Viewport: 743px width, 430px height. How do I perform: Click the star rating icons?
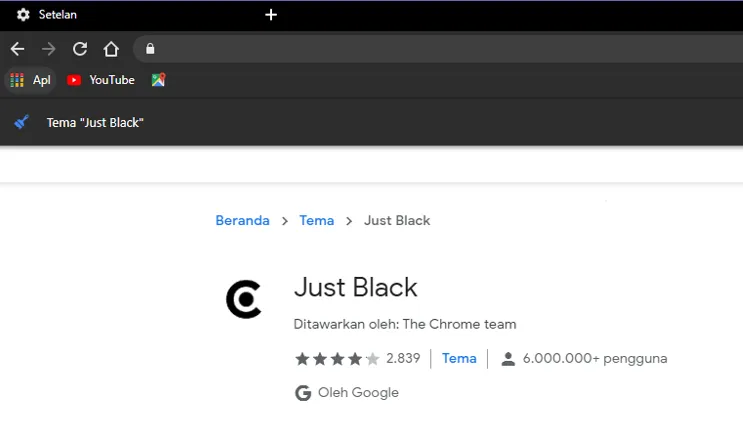click(337, 358)
